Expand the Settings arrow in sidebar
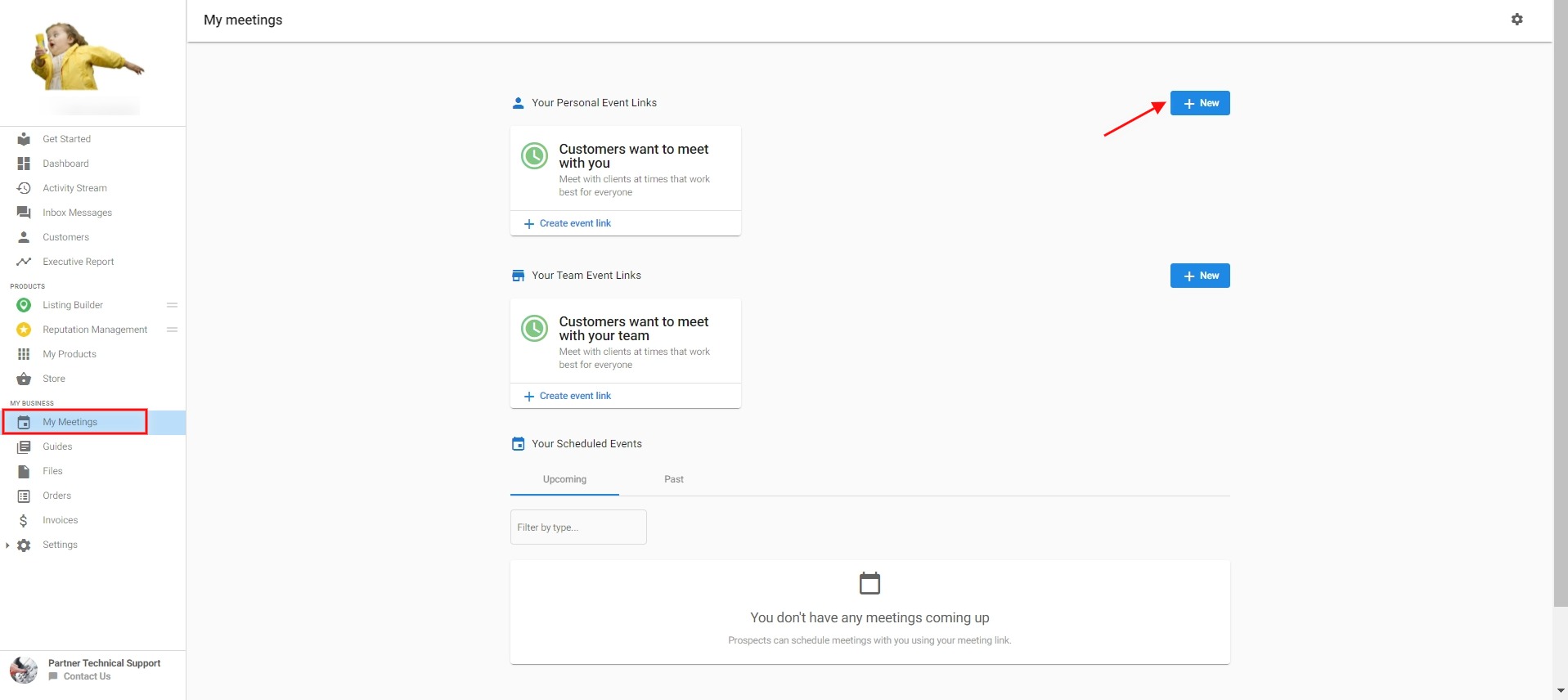This screenshot has width=1568, height=700. [7, 545]
